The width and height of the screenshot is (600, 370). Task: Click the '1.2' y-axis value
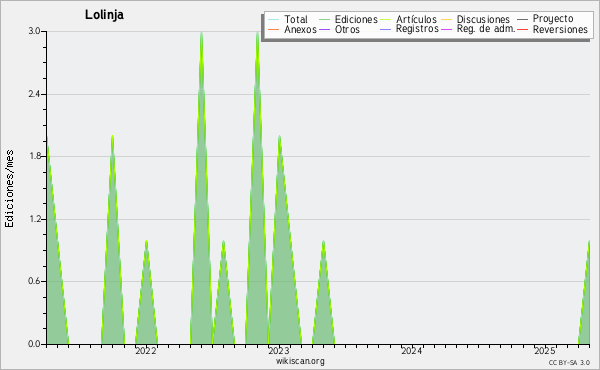(34, 219)
